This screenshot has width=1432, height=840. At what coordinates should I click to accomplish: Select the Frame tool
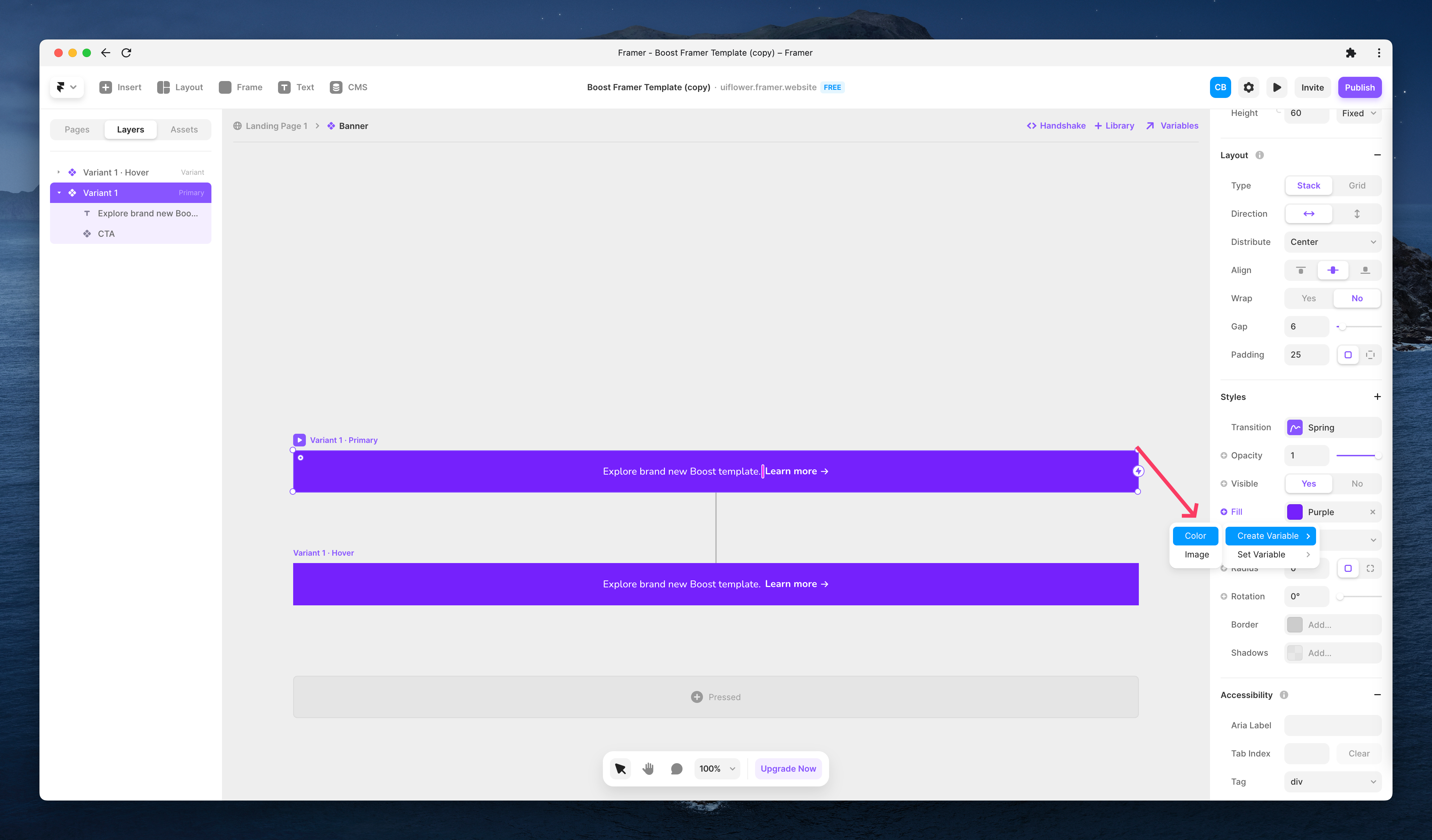coord(240,87)
